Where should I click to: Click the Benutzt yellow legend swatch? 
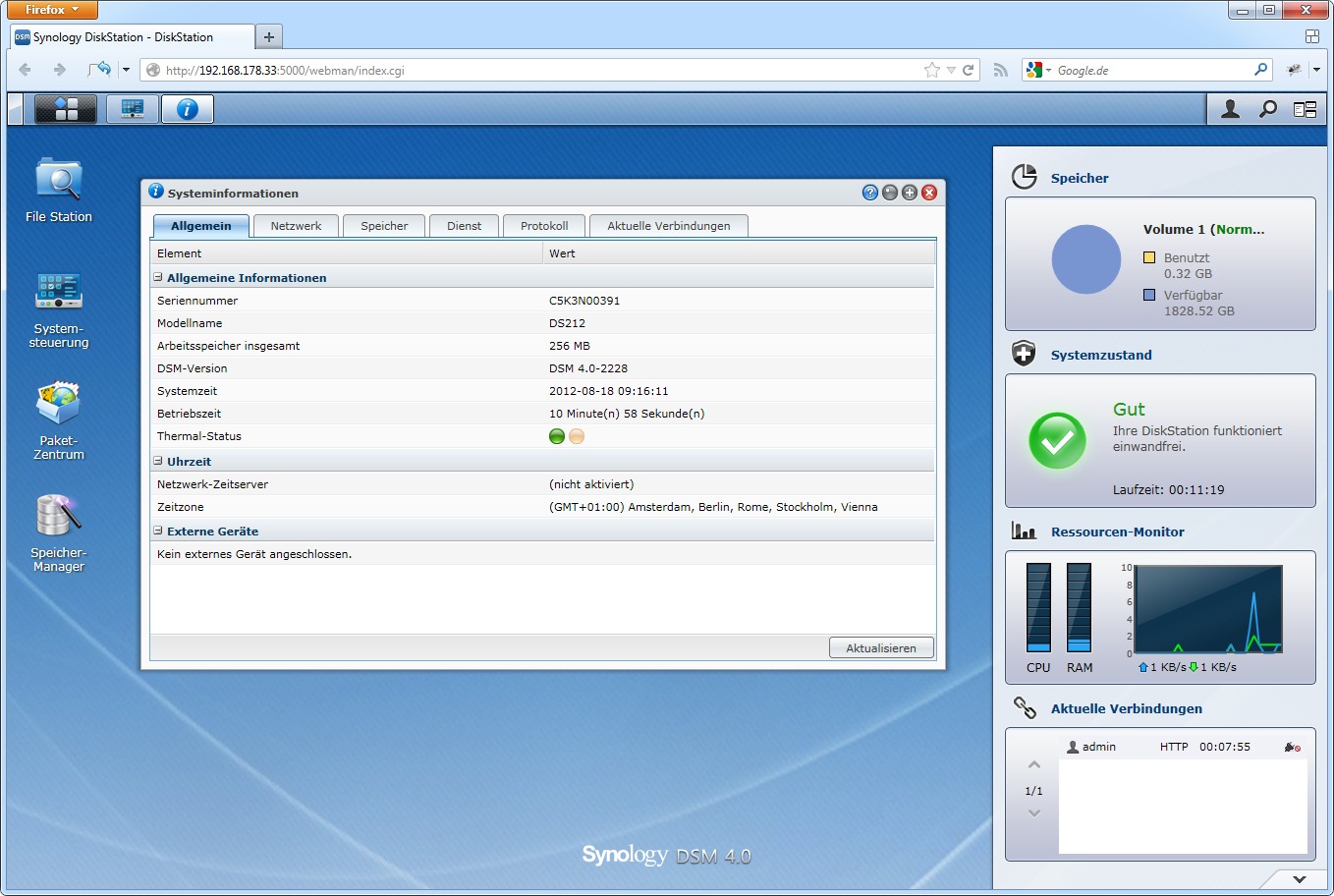1149,257
